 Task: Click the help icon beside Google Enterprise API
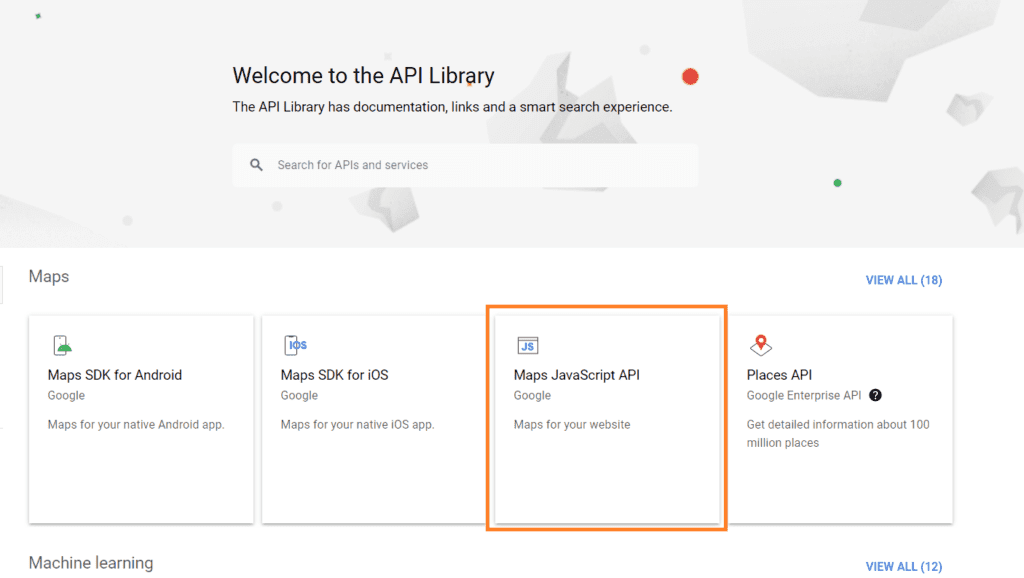(875, 395)
